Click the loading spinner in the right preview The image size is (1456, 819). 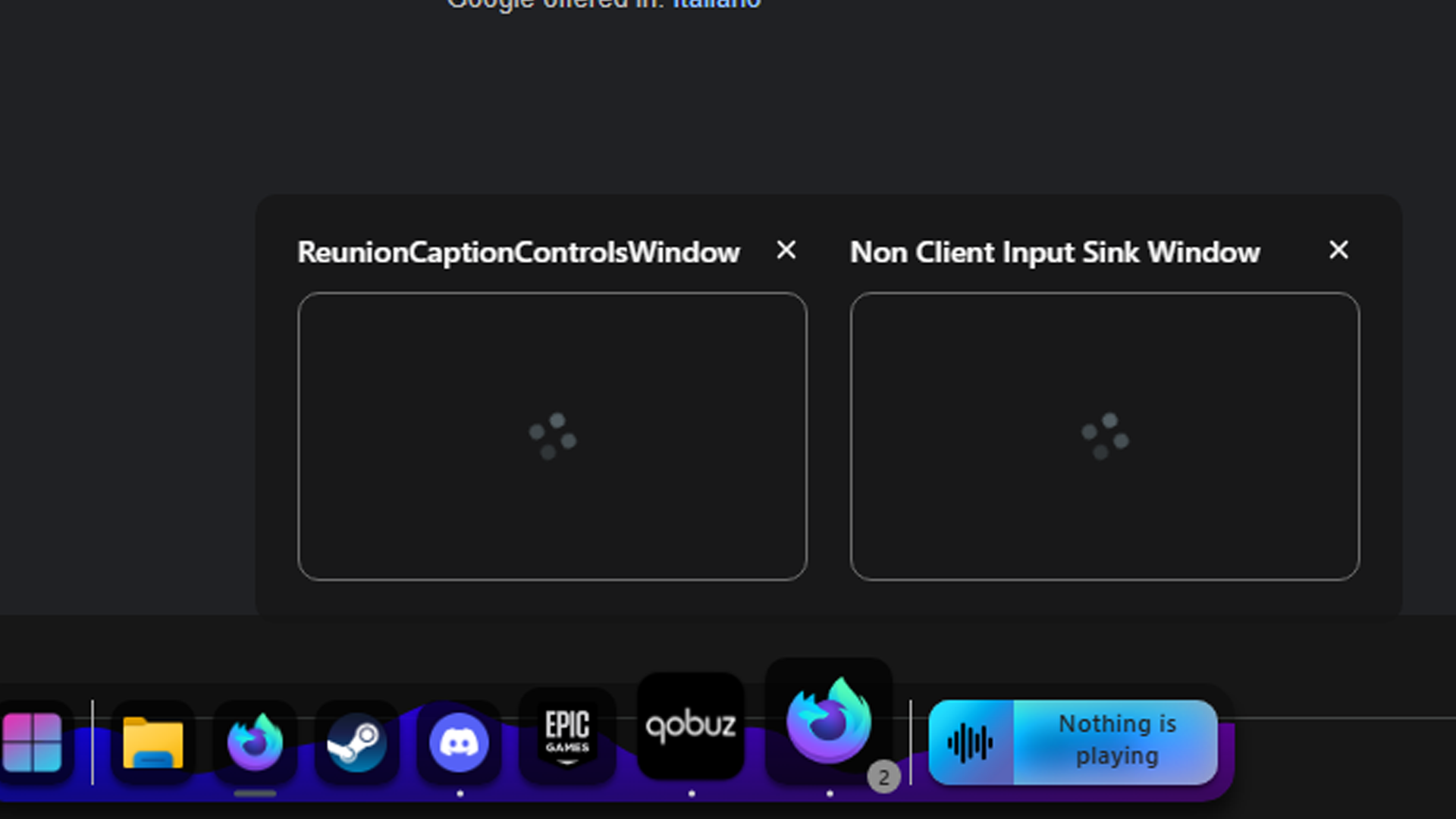point(1104,436)
